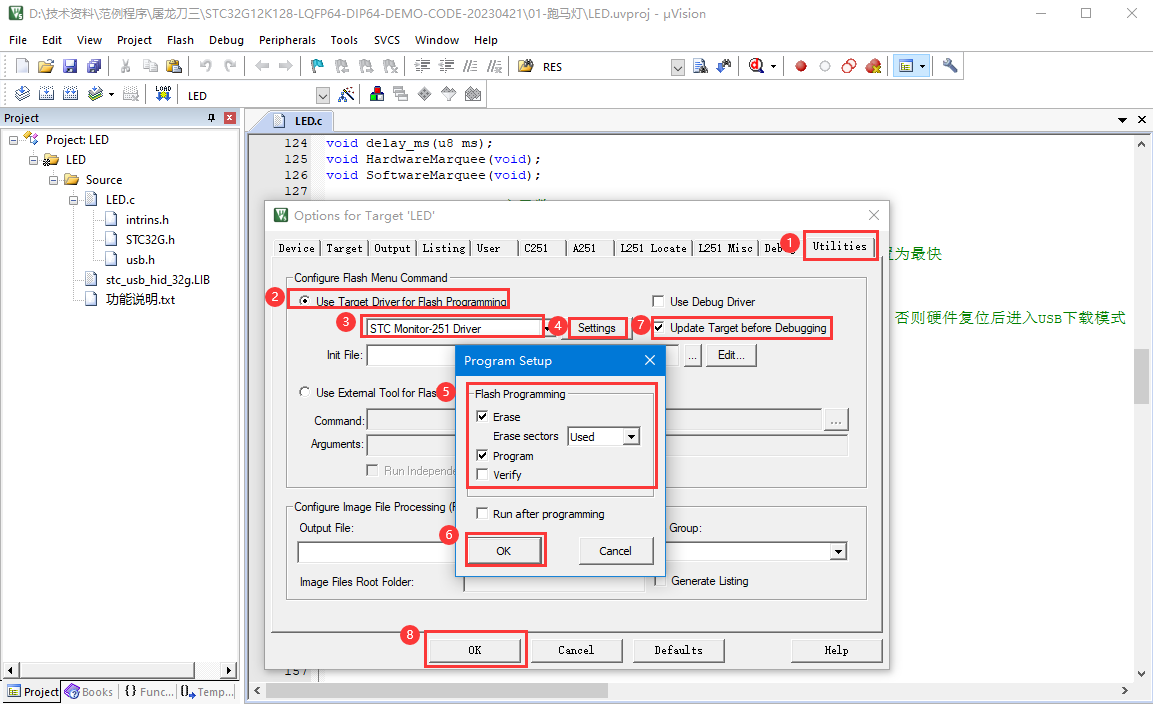Click OK in the Options for Target dialog
The image size is (1153, 705).
point(475,650)
